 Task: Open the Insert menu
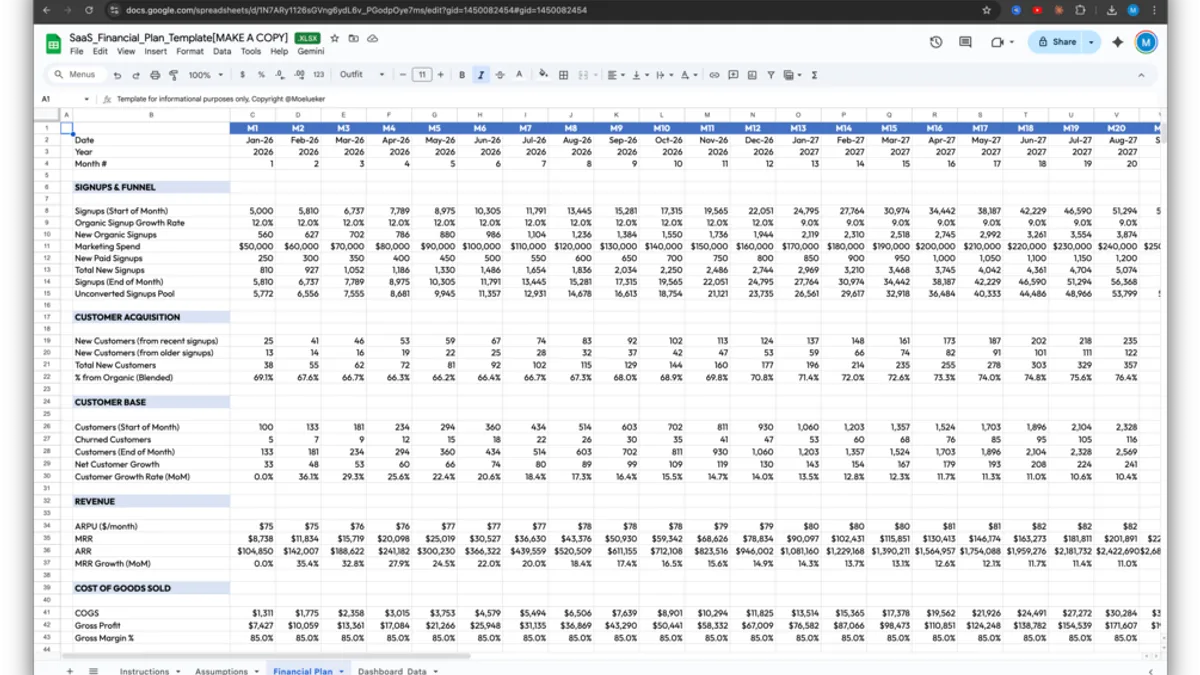click(x=155, y=51)
